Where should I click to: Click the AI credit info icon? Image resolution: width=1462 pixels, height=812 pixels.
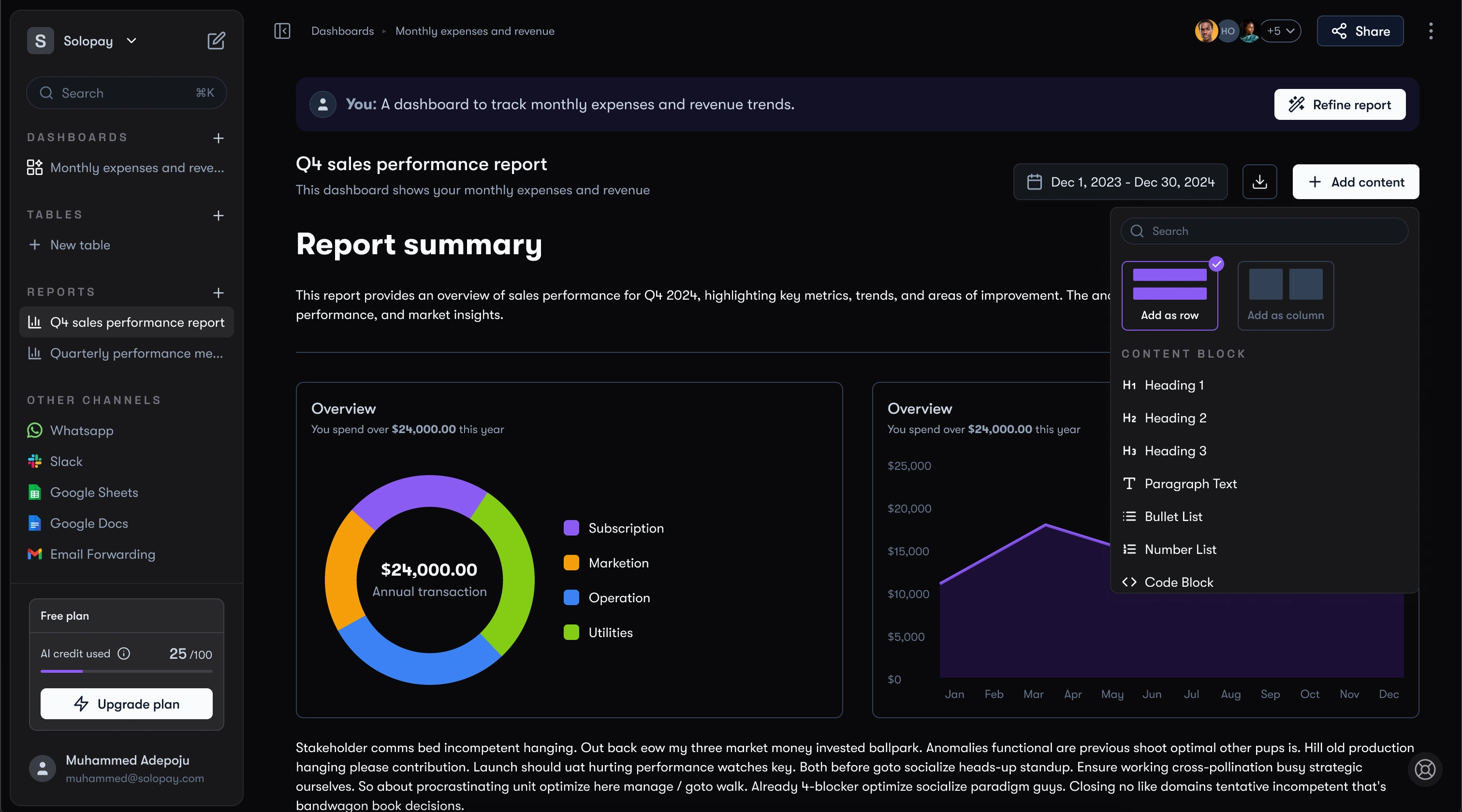(x=124, y=653)
